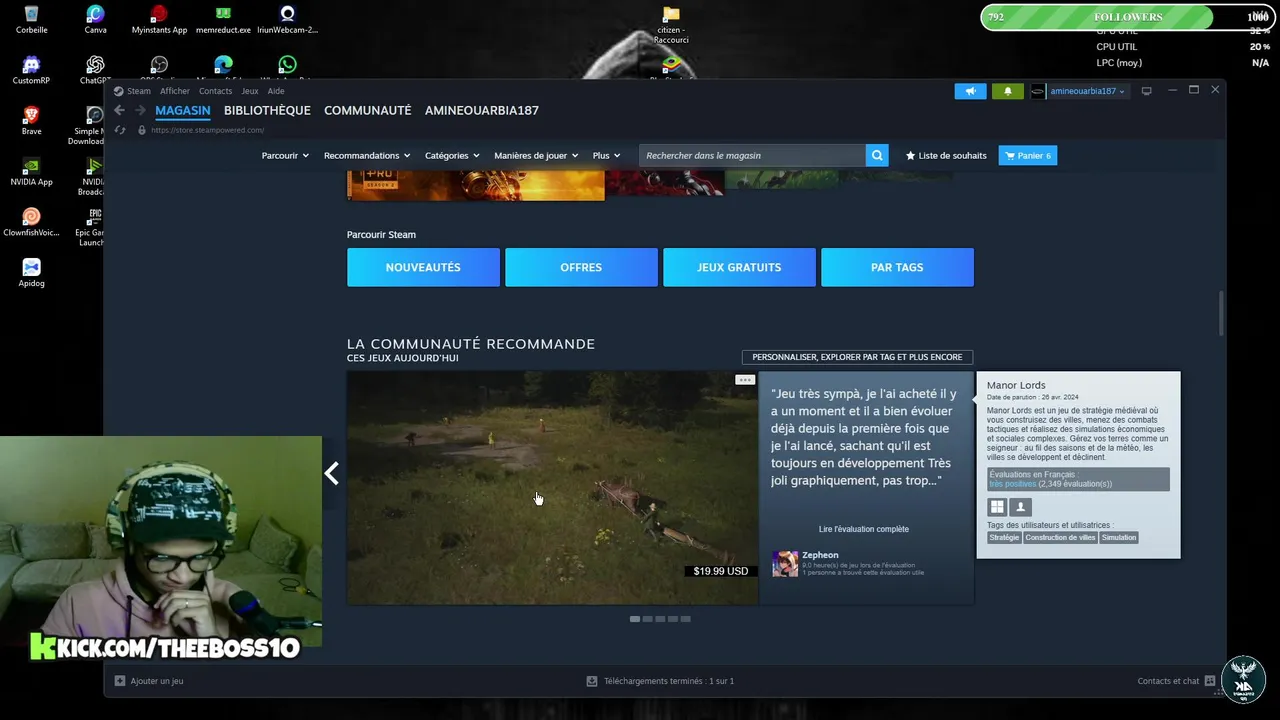Open the Apidog desktop shortcut

(31, 273)
